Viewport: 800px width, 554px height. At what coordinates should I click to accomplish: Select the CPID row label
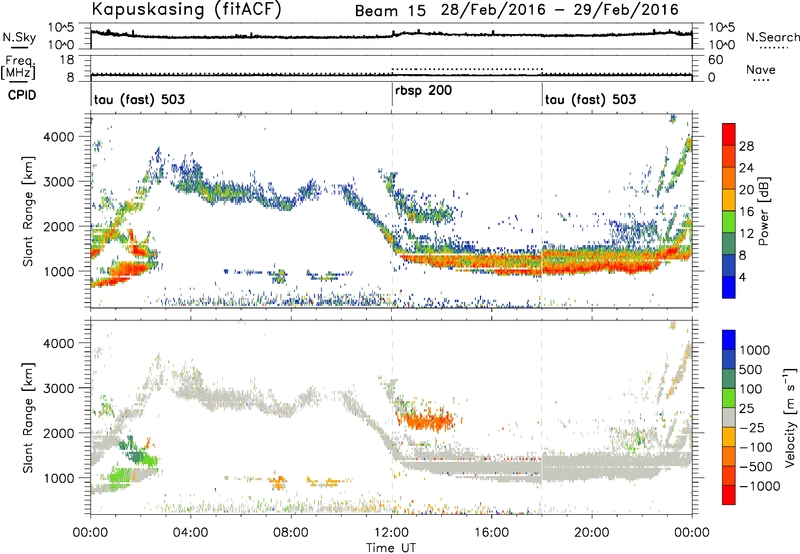tap(22, 95)
